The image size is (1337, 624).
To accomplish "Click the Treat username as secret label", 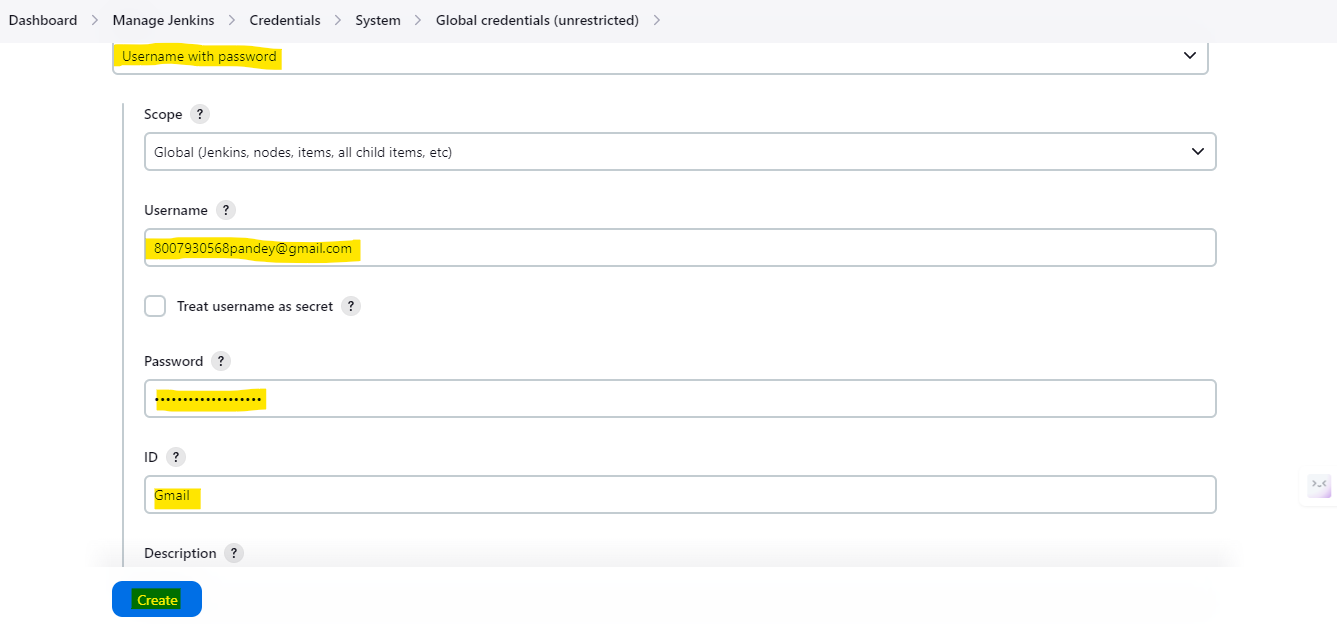I will pyautogui.click(x=255, y=306).
